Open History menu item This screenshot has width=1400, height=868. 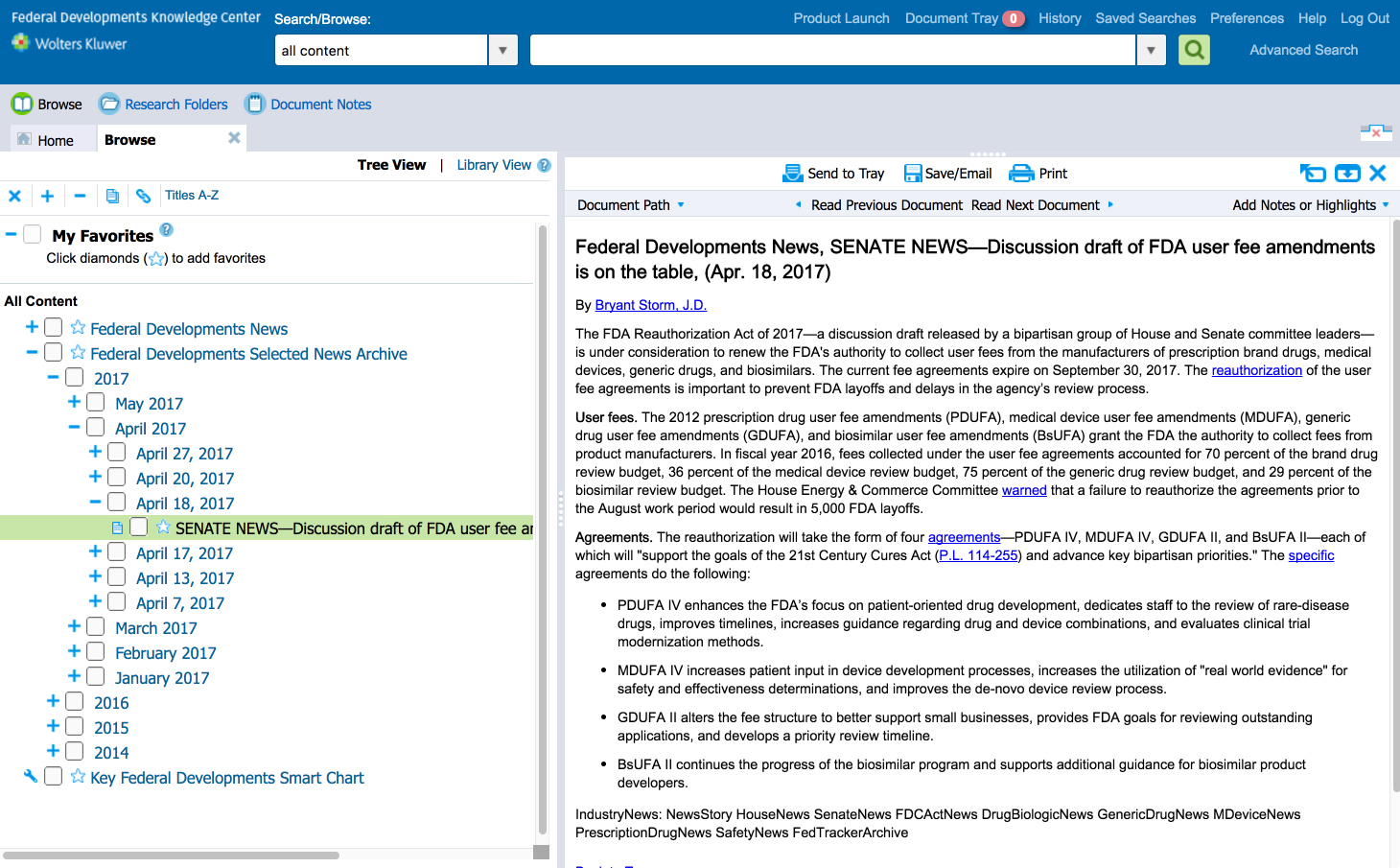click(x=1060, y=18)
